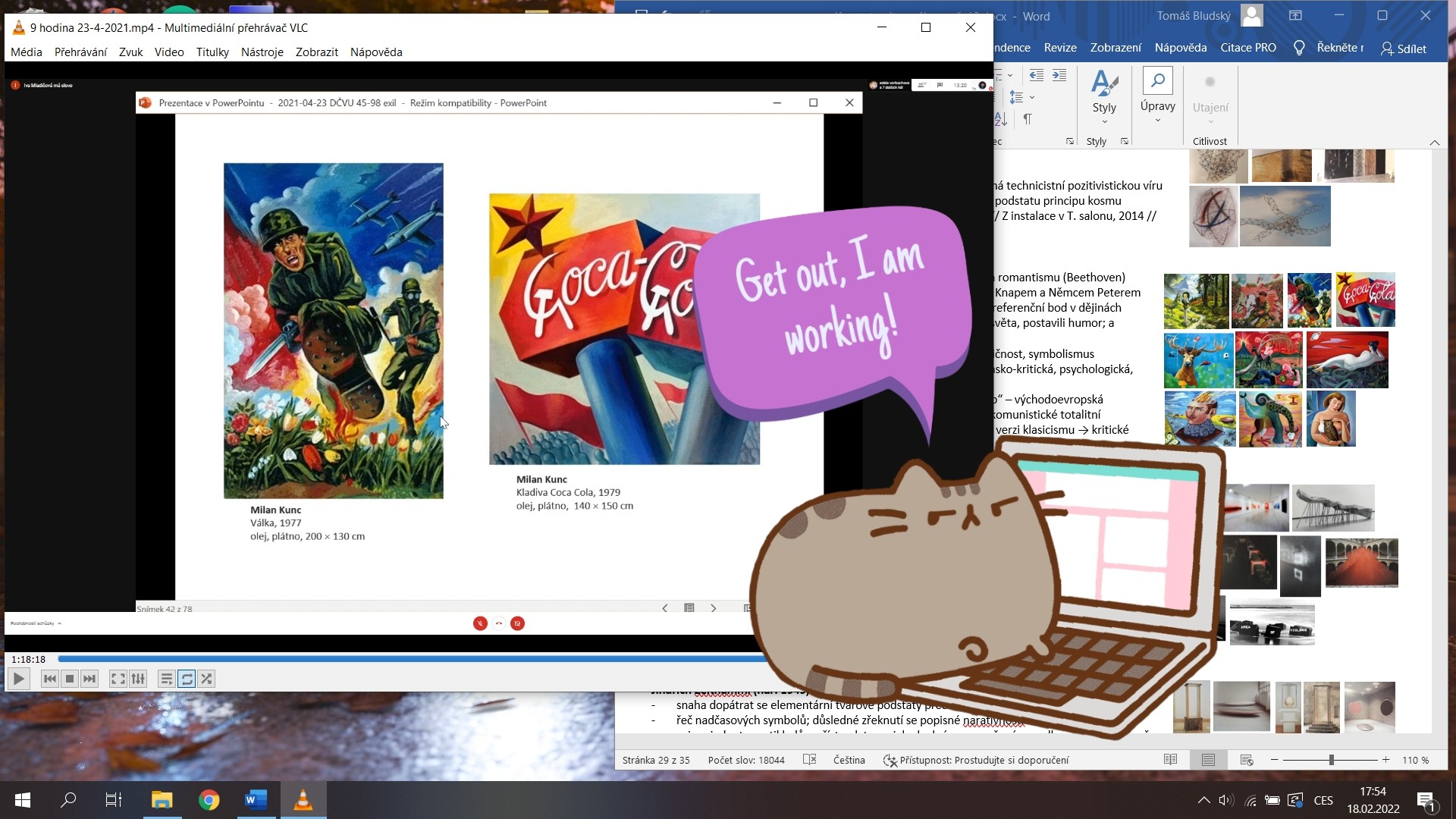
Task: Open the Citace PRO tab in Word
Action: click(x=1248, y=48)
